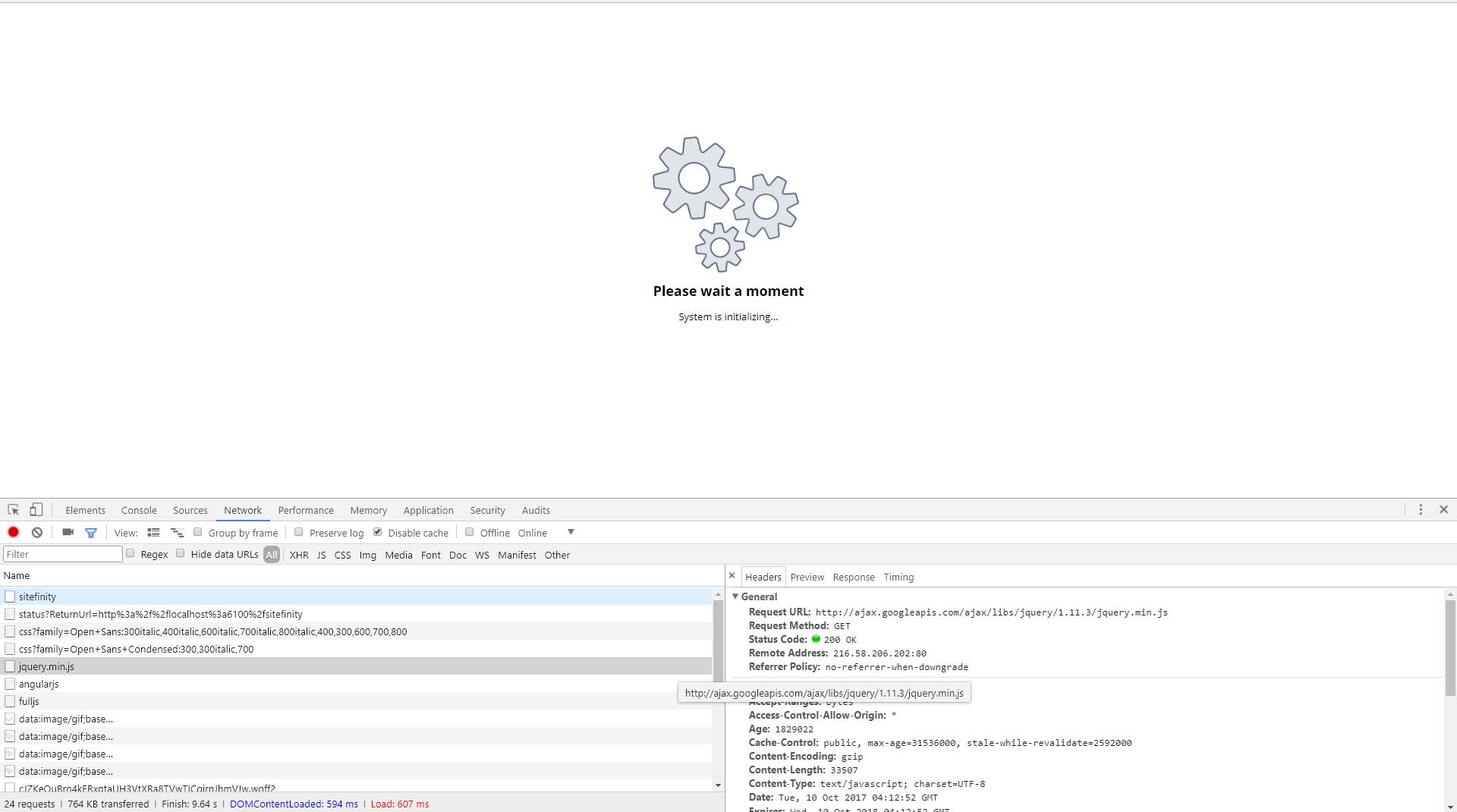This screenshot has height=812, width=1457.
Task: Clear the network log icon
Action: pyautogui.click(x=37, y=532)
